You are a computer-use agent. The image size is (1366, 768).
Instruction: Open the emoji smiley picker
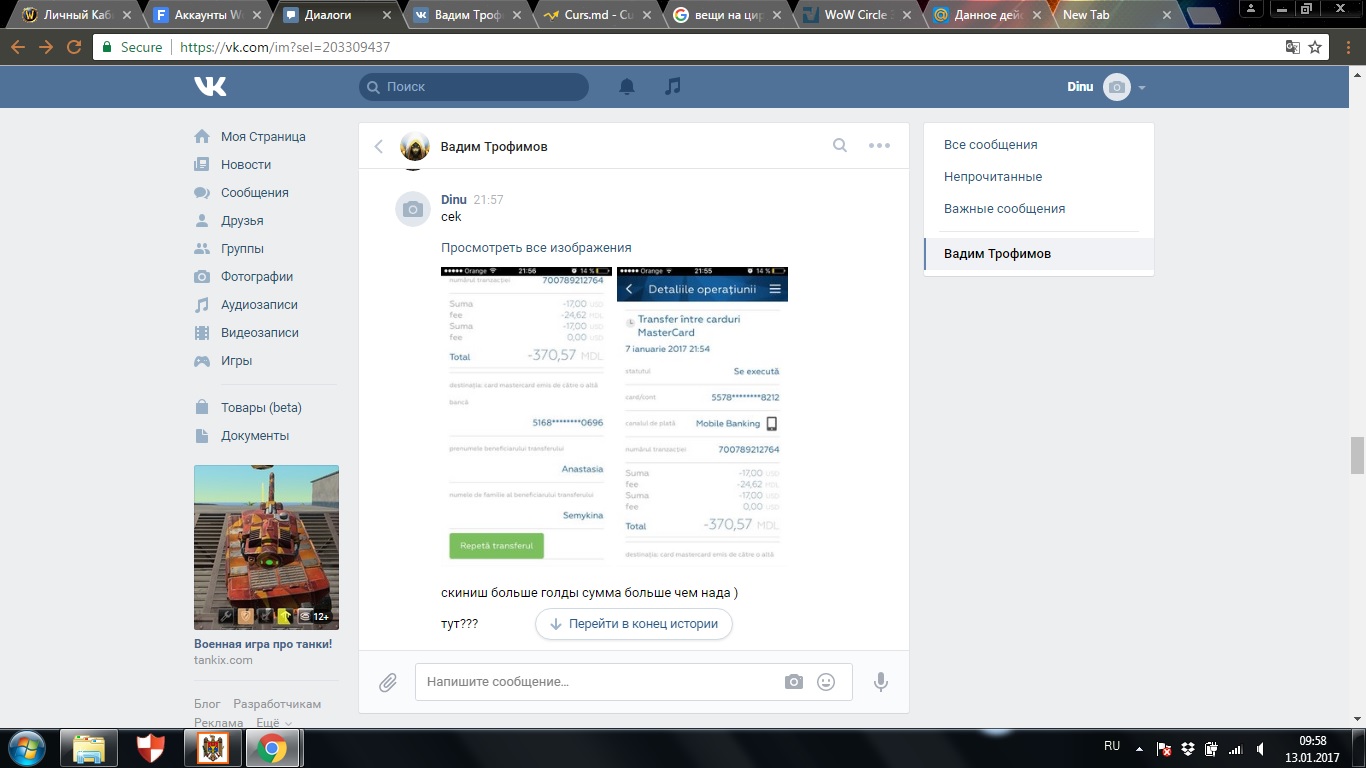click(826, 682)
